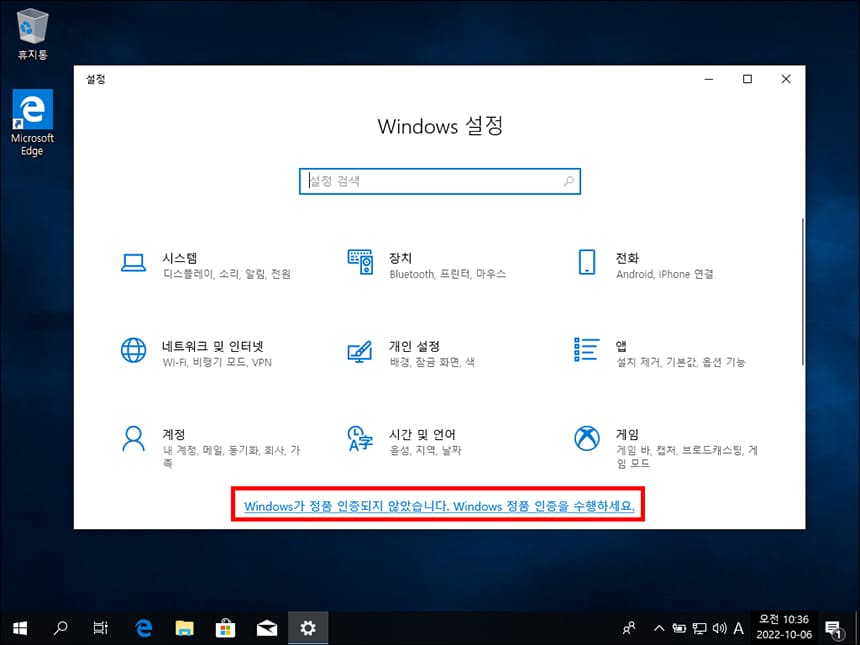
Task: Click the Settings gear on the taskbar
Action: tap(308, 628)
